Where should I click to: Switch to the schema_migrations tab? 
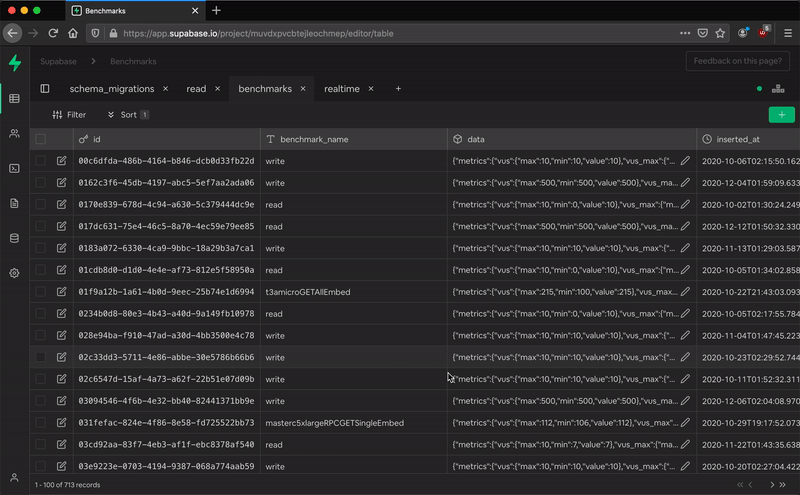112,89
